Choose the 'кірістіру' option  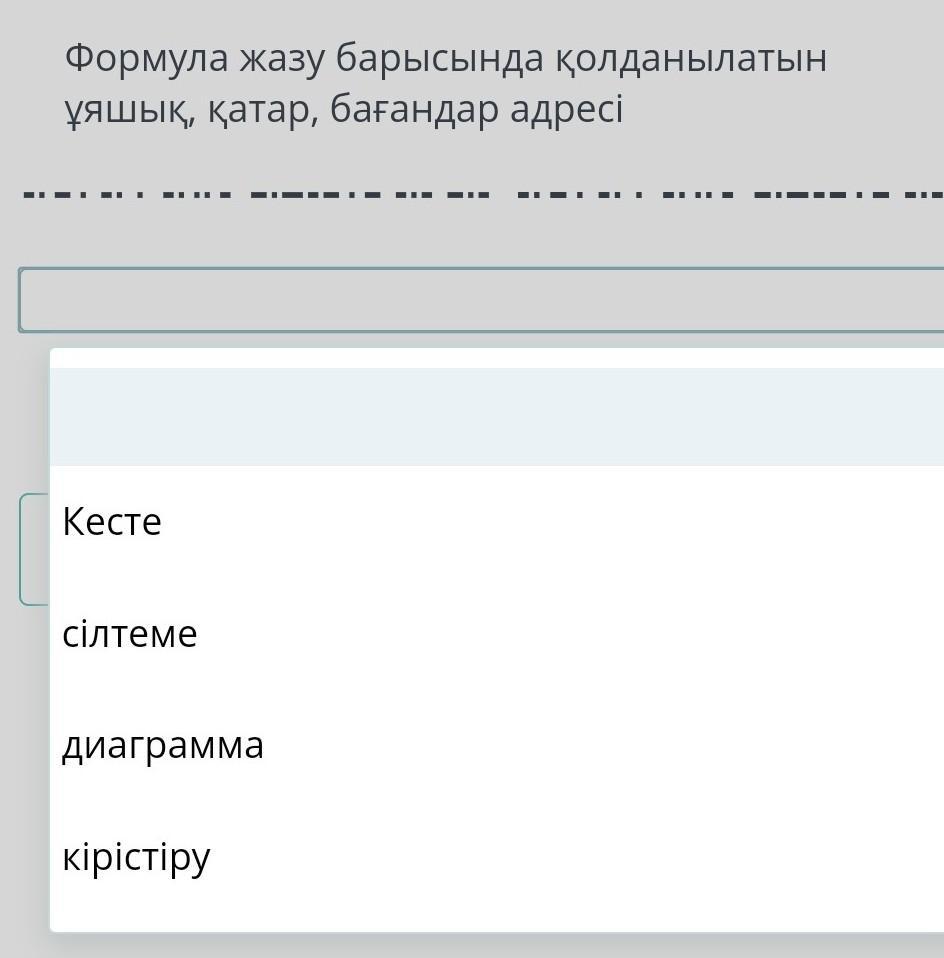point(137,858)
